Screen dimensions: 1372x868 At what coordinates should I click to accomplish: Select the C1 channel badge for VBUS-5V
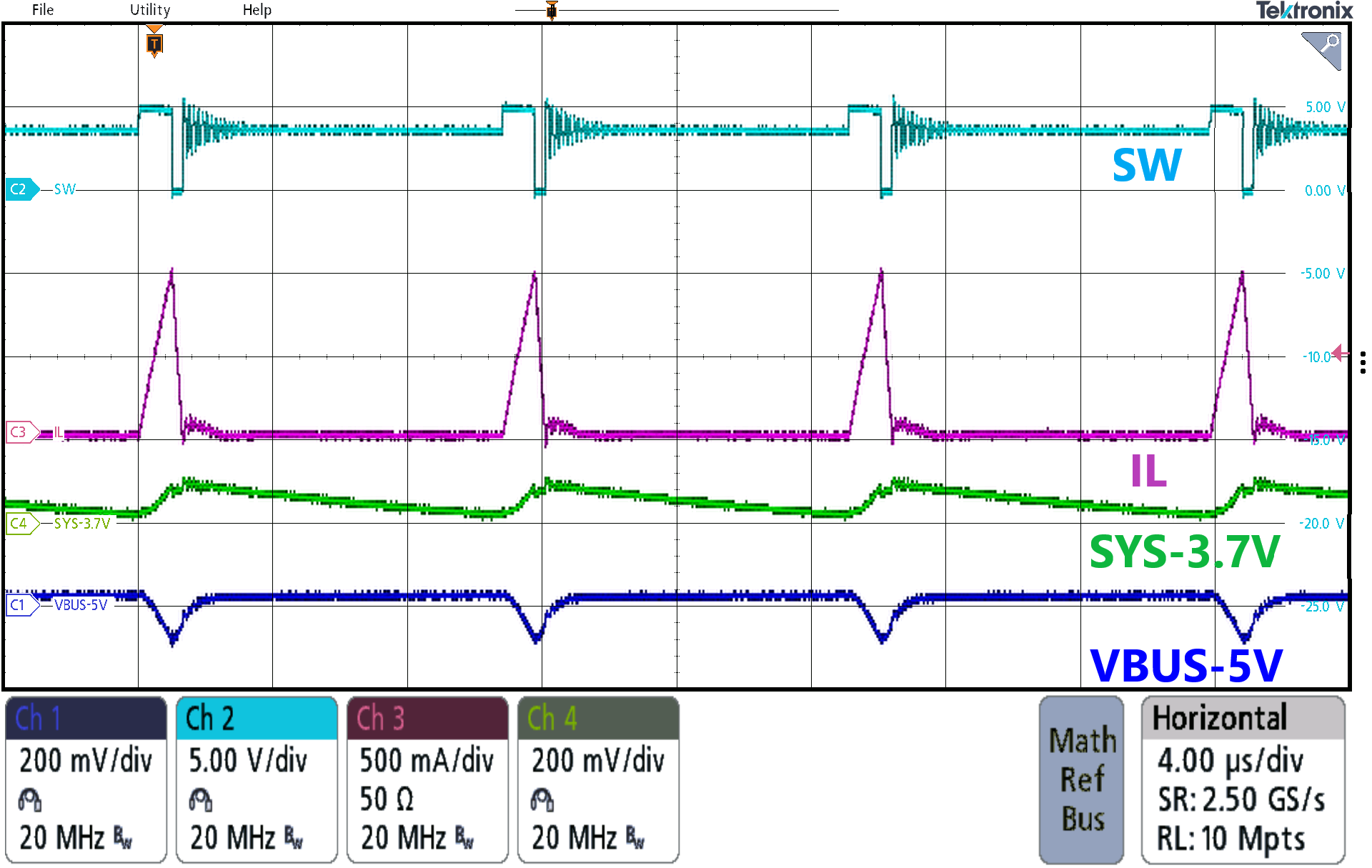coord(21,604)
